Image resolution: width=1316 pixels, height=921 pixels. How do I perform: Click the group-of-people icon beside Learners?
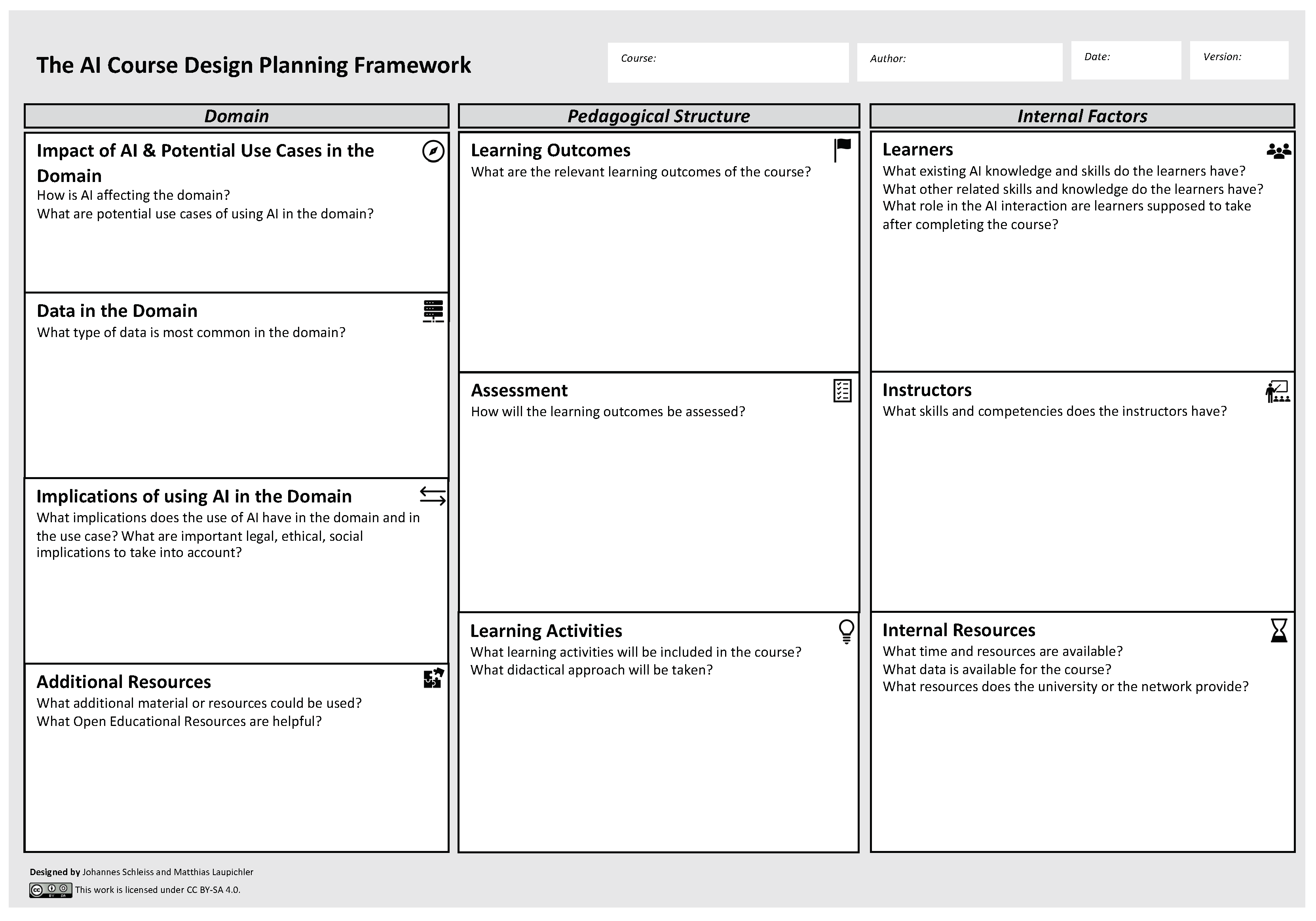pyautogui.click(x=1279, y=151)
